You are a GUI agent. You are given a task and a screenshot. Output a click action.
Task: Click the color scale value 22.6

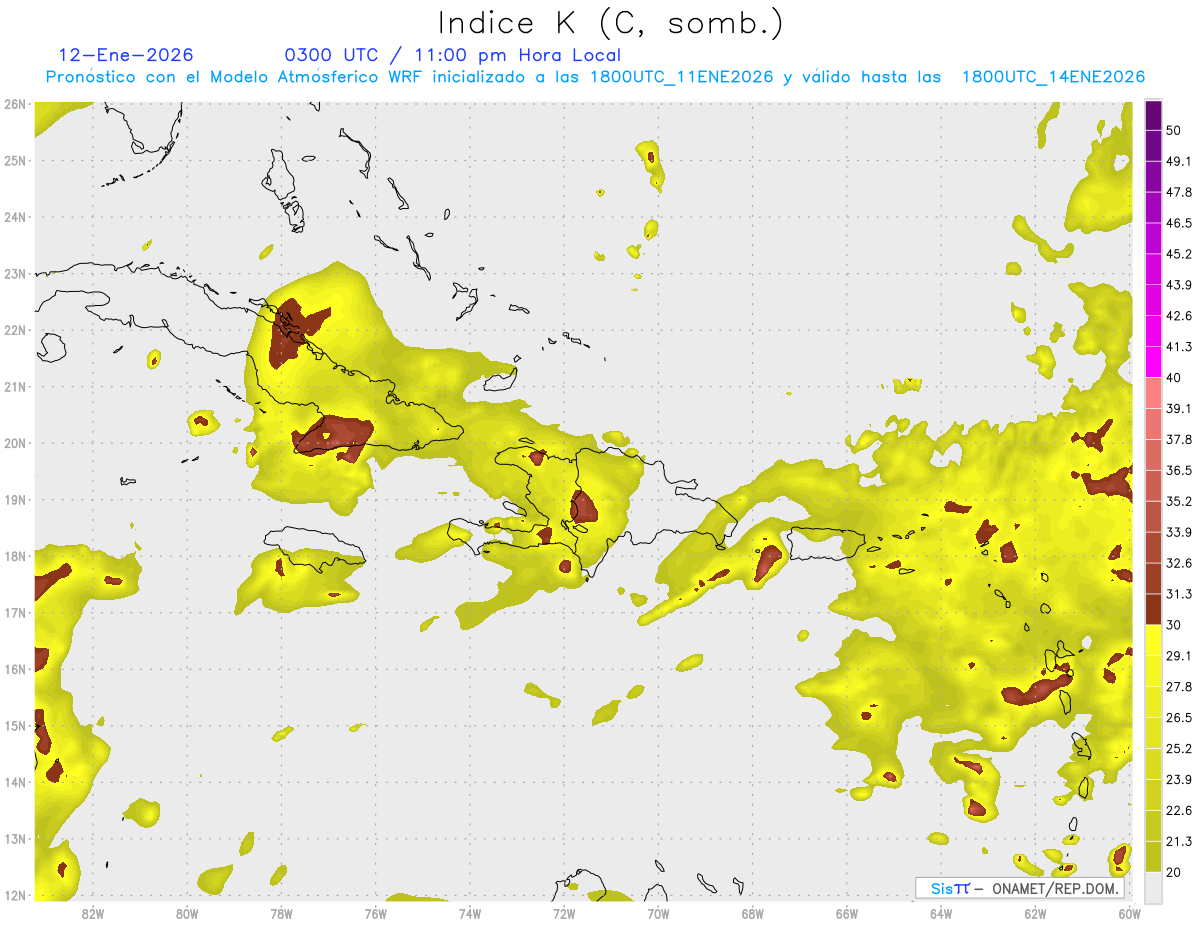click(x=1178, y=810)
